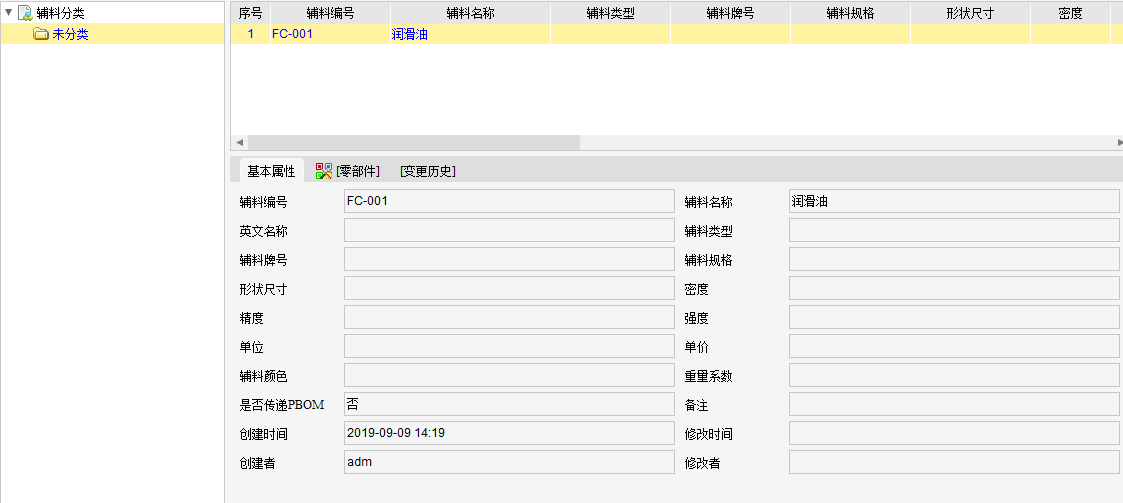Select the 辅料分类 root node label
Viewport: 1123px width, 503px height.
(60, 12)
